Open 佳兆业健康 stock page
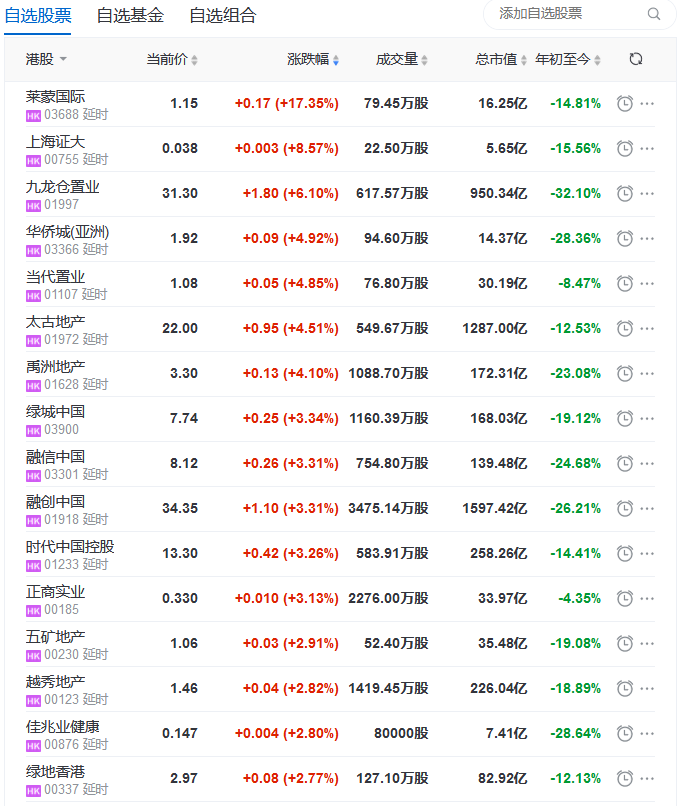 coord(63,726)
